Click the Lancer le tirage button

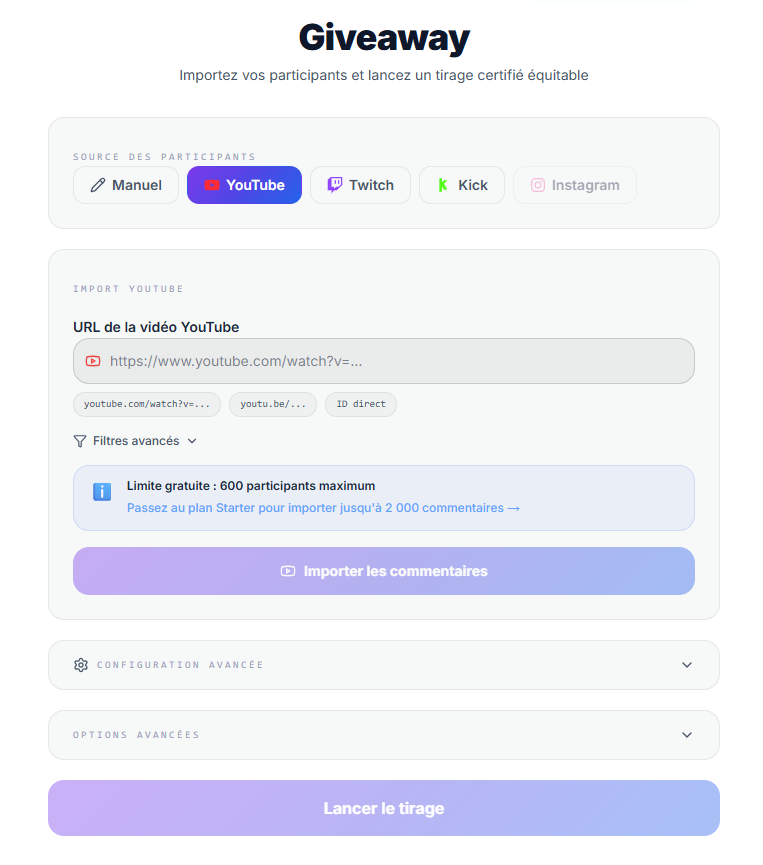coord(384,808)
